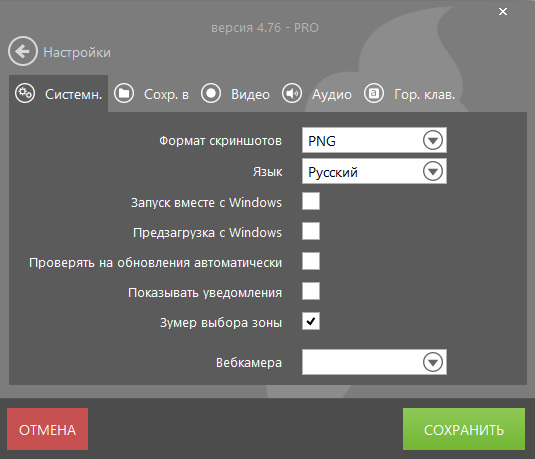Click the gears icon of Системн. tab
535x459 pixels.
tap(25, 93)
